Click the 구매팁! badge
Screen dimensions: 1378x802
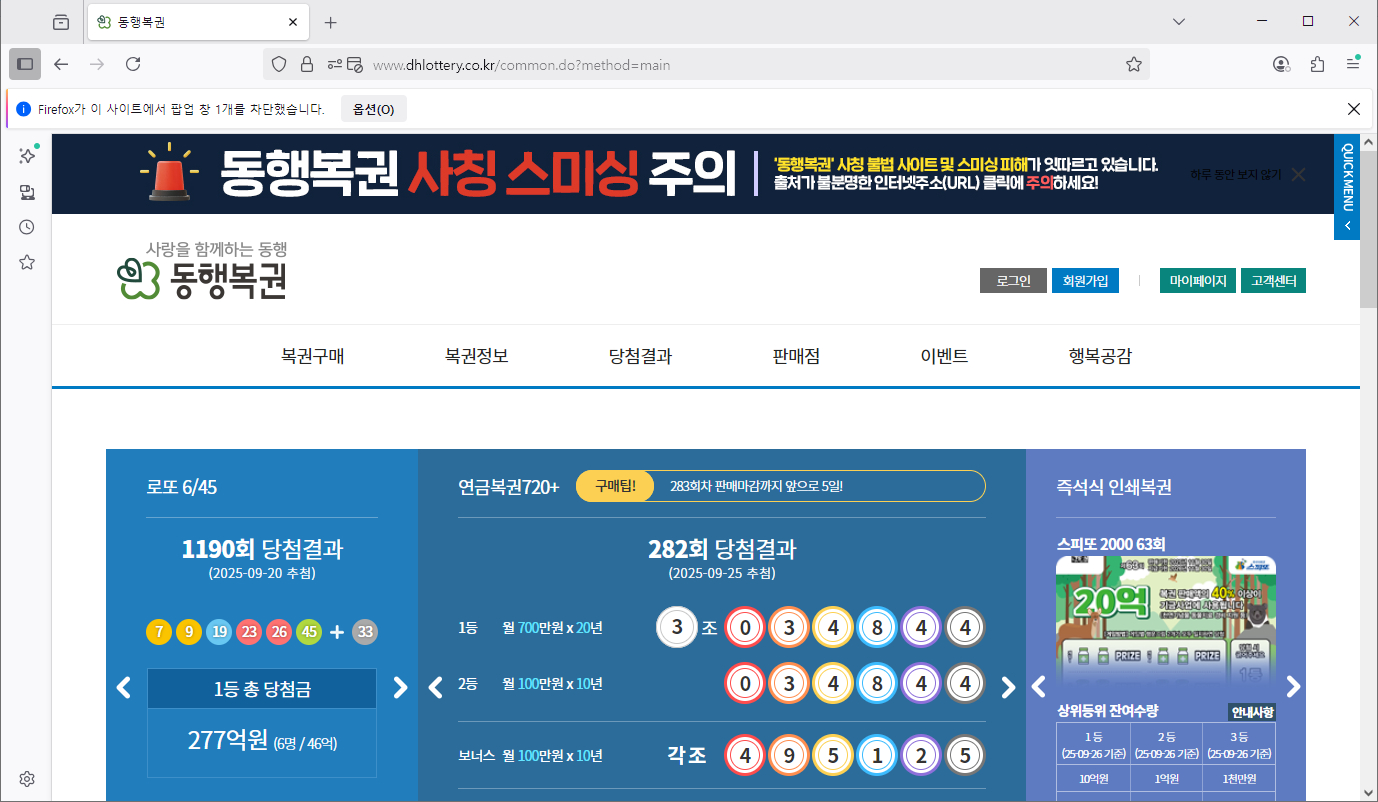(615, 486)
